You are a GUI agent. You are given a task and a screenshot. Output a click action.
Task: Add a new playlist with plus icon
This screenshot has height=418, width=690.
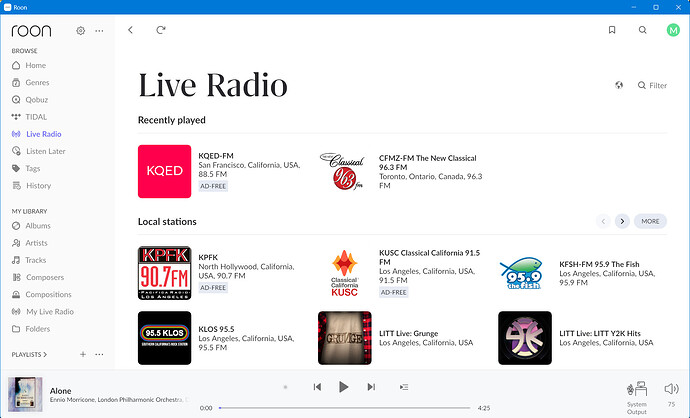pos(83,354)
